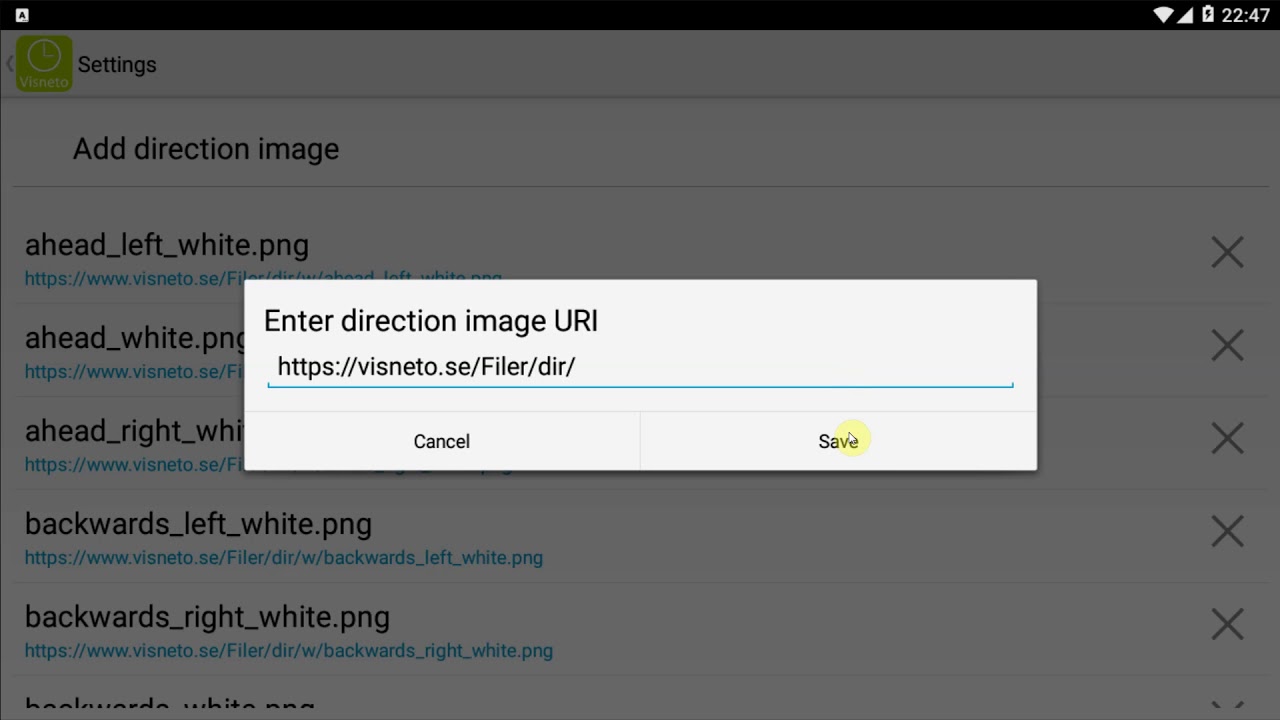
Task: Open Add direction image option
Action: tap(206, 149)
